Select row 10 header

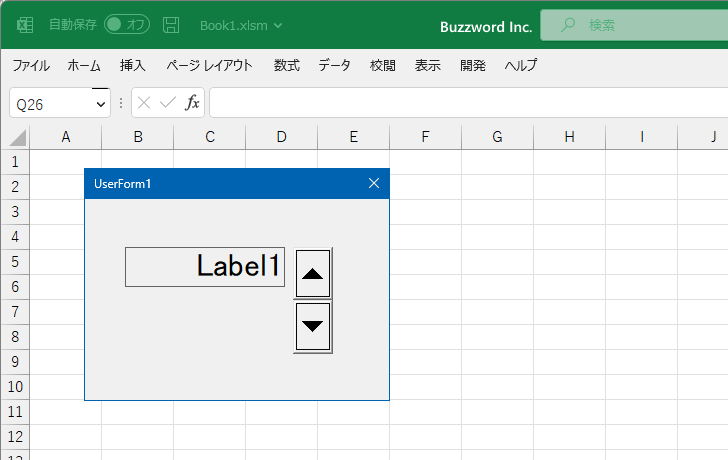tap(15, 387)
